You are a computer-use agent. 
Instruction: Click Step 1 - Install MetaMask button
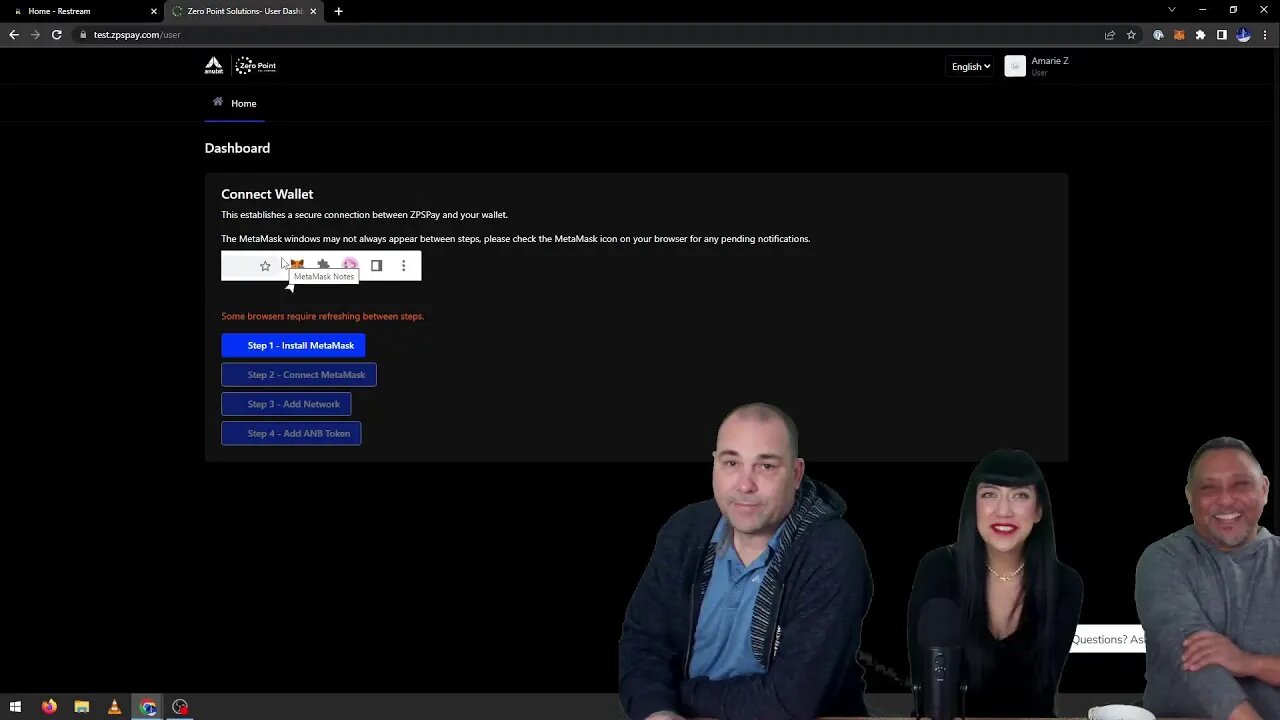pyautogui.click(x=293, y=345)
